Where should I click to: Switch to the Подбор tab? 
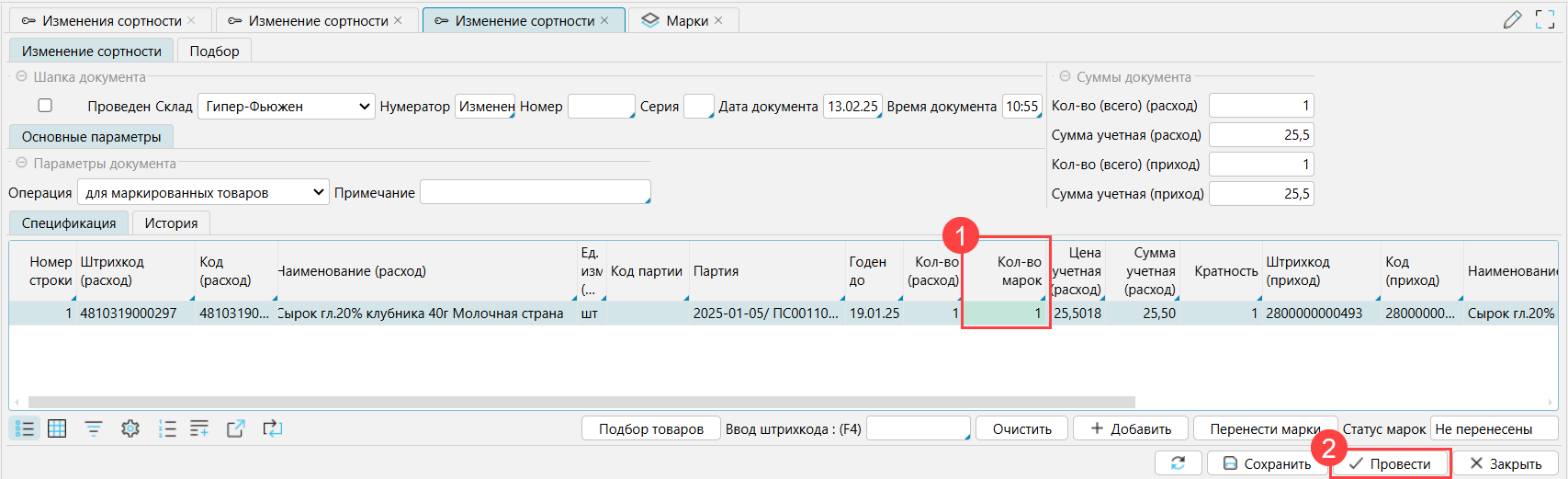(x=214, y=51)
